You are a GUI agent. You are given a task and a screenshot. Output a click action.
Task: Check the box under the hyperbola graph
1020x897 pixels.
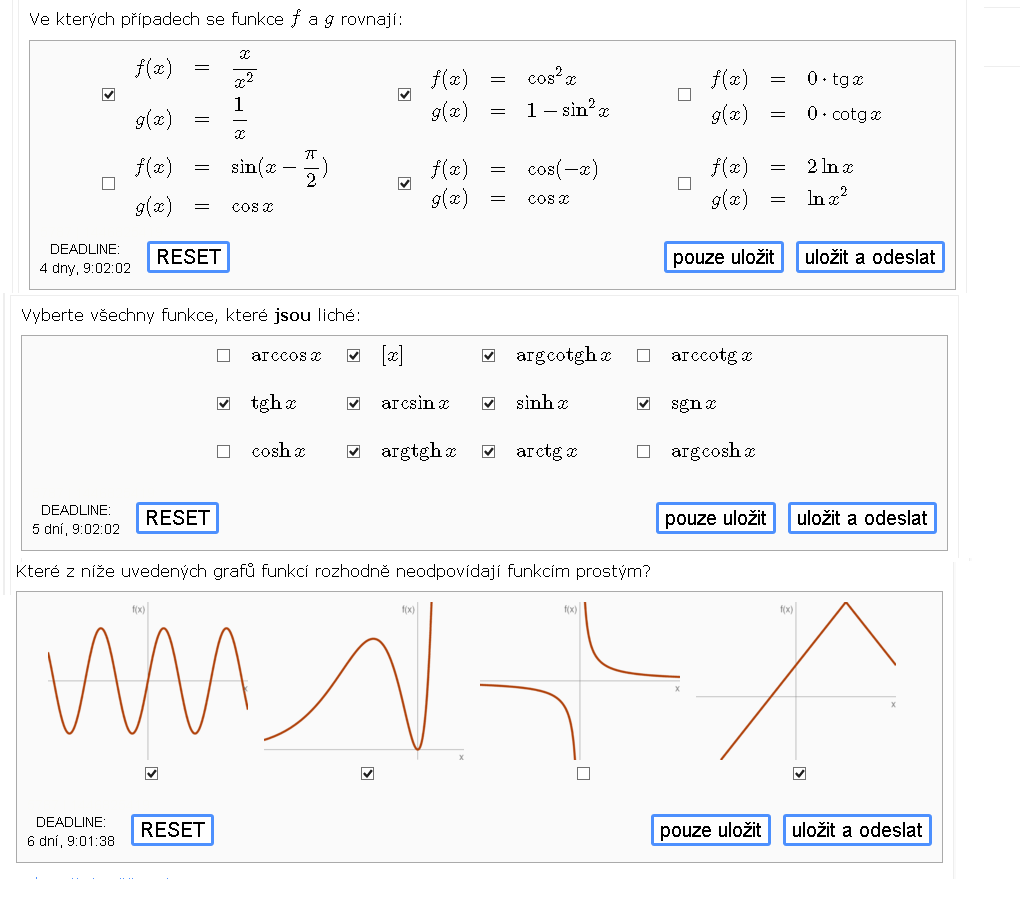pos(584,773)
